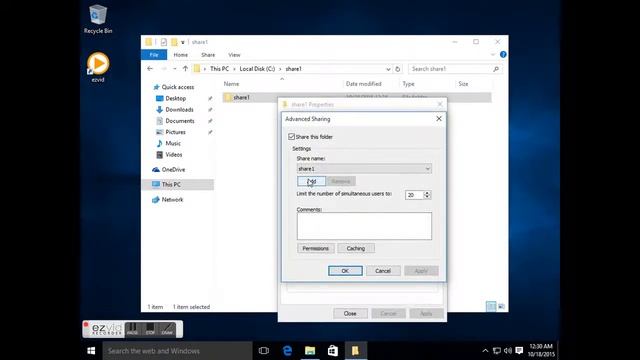640x360 pixels.
Task: Select Pictures in Explorer sidebar
Action: [x=175, y=132]
